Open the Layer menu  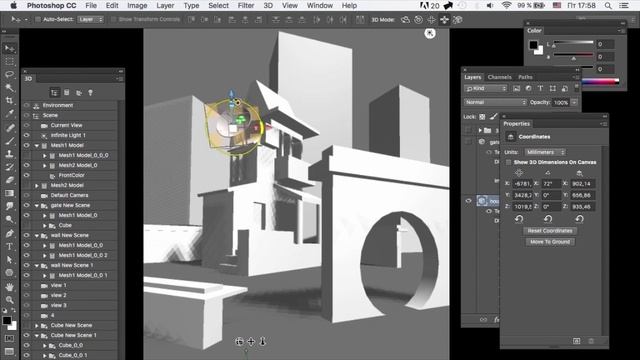pyautogui.click(x=165, y=5)
